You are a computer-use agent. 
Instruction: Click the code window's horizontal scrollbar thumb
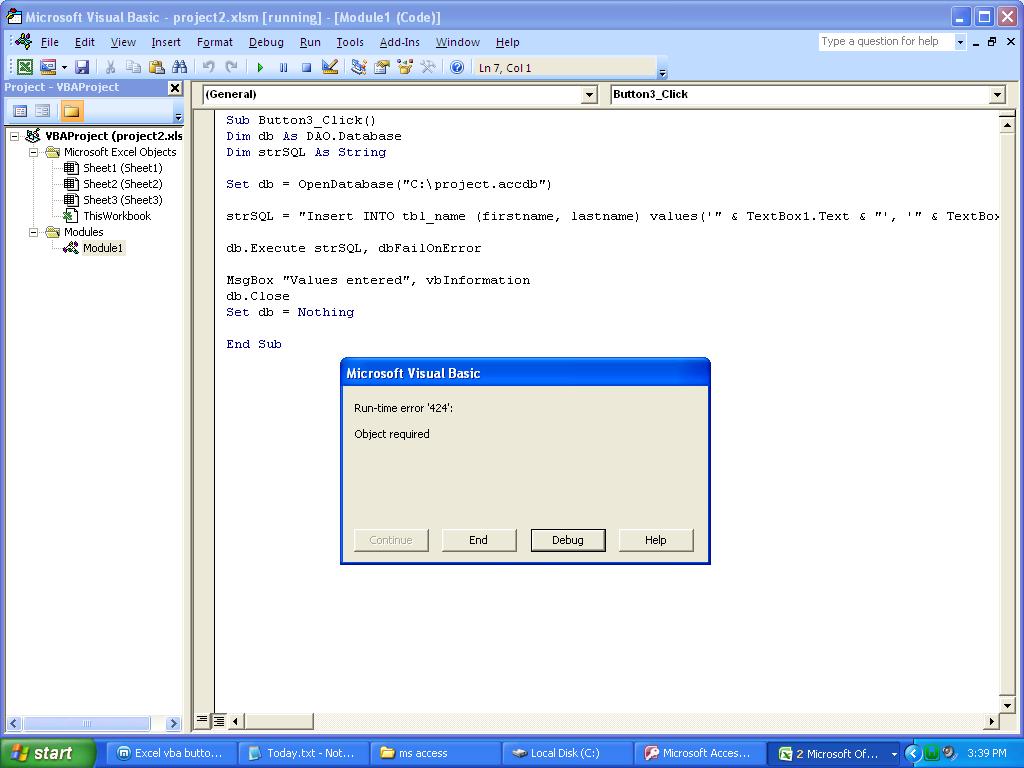tap(279, 721)
